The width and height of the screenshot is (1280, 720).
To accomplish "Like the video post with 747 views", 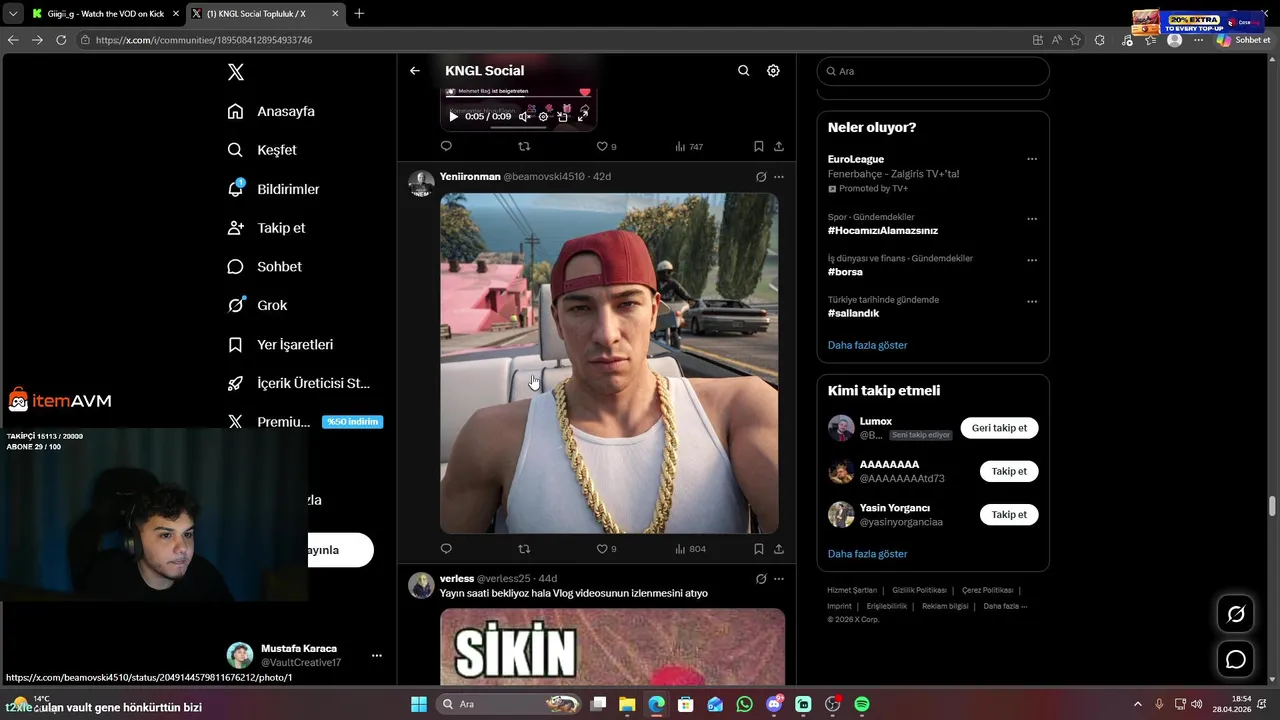I will (606, 146).
